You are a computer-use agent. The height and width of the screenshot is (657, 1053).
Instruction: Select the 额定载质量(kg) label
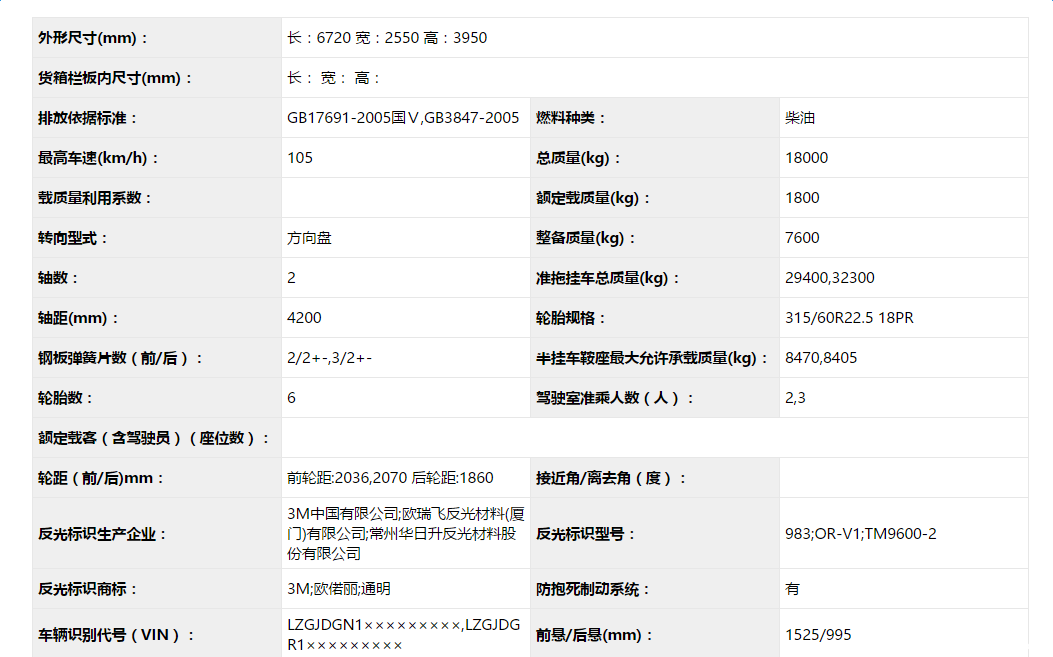[592, 198]
